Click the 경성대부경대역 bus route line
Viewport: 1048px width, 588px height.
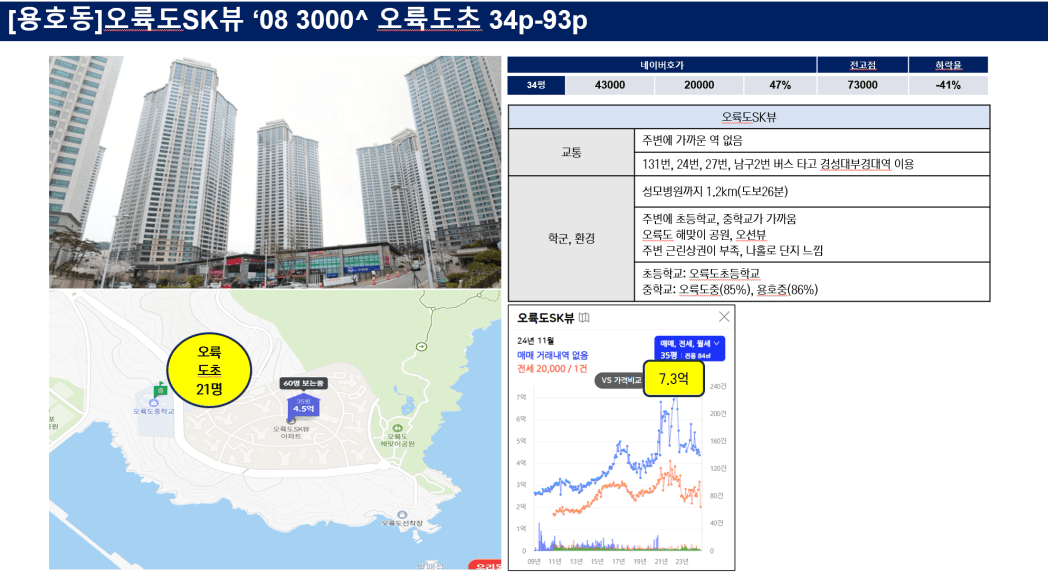coord(778,164)
